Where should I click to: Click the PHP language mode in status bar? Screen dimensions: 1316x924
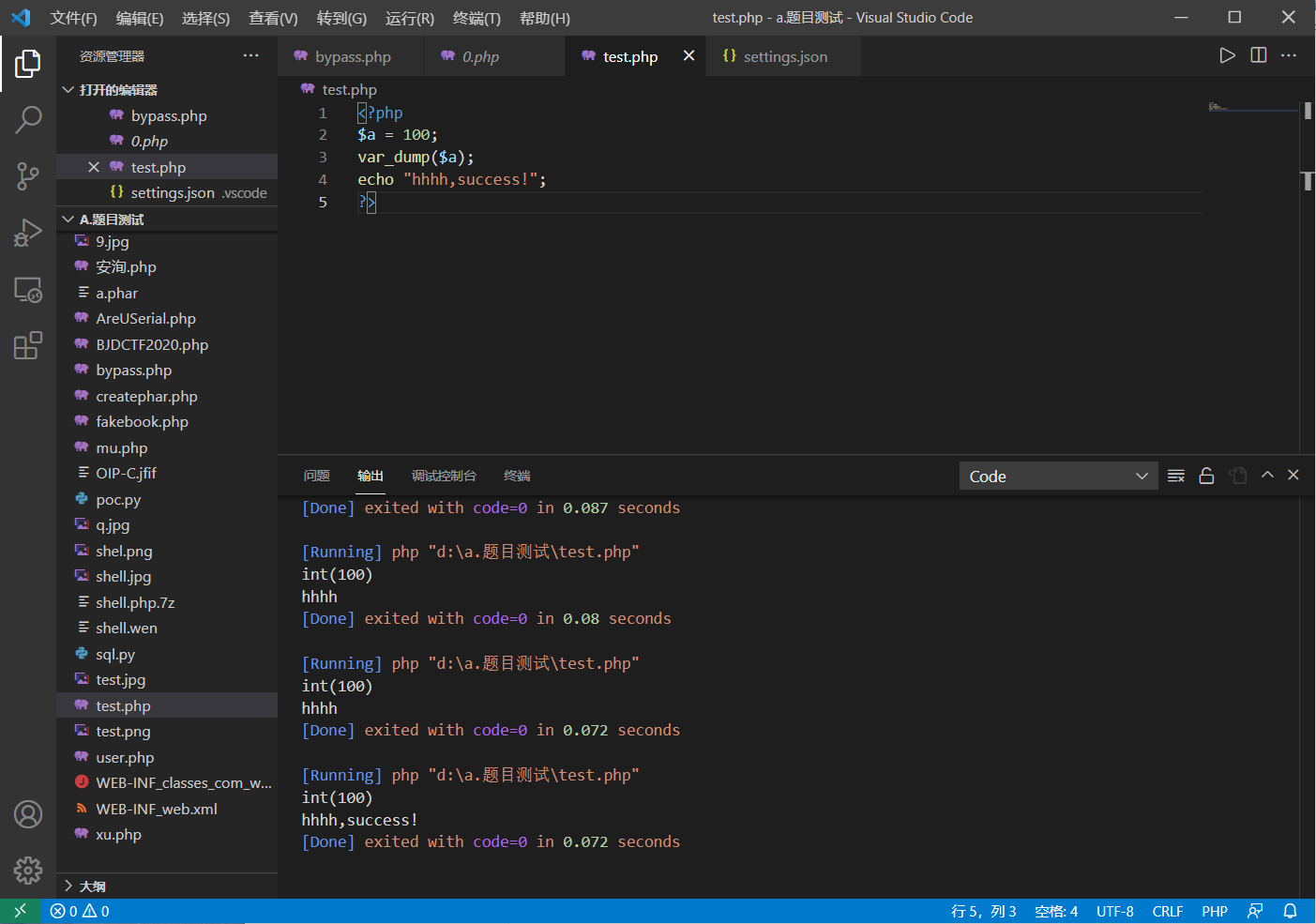click(1215, 911)
